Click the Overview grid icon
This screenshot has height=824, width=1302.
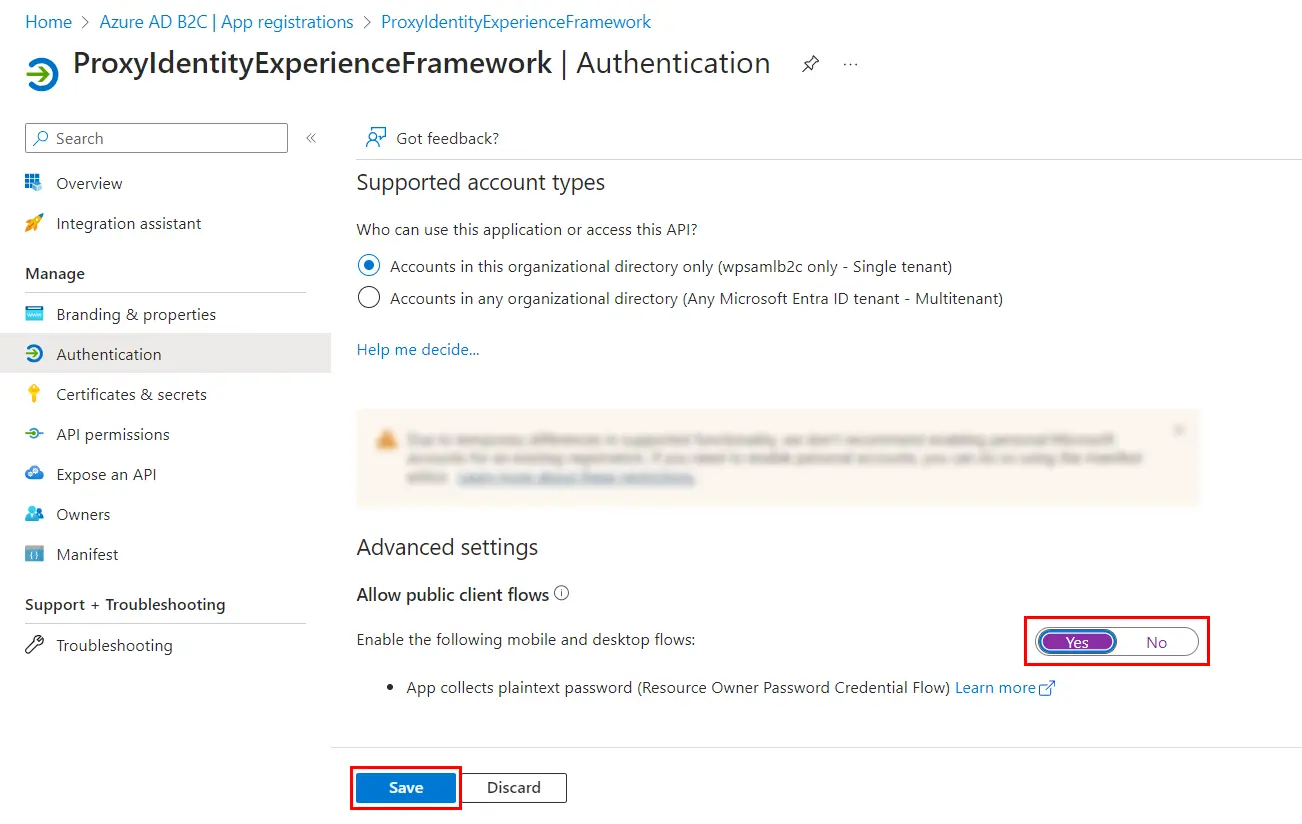tap(34, 183)
